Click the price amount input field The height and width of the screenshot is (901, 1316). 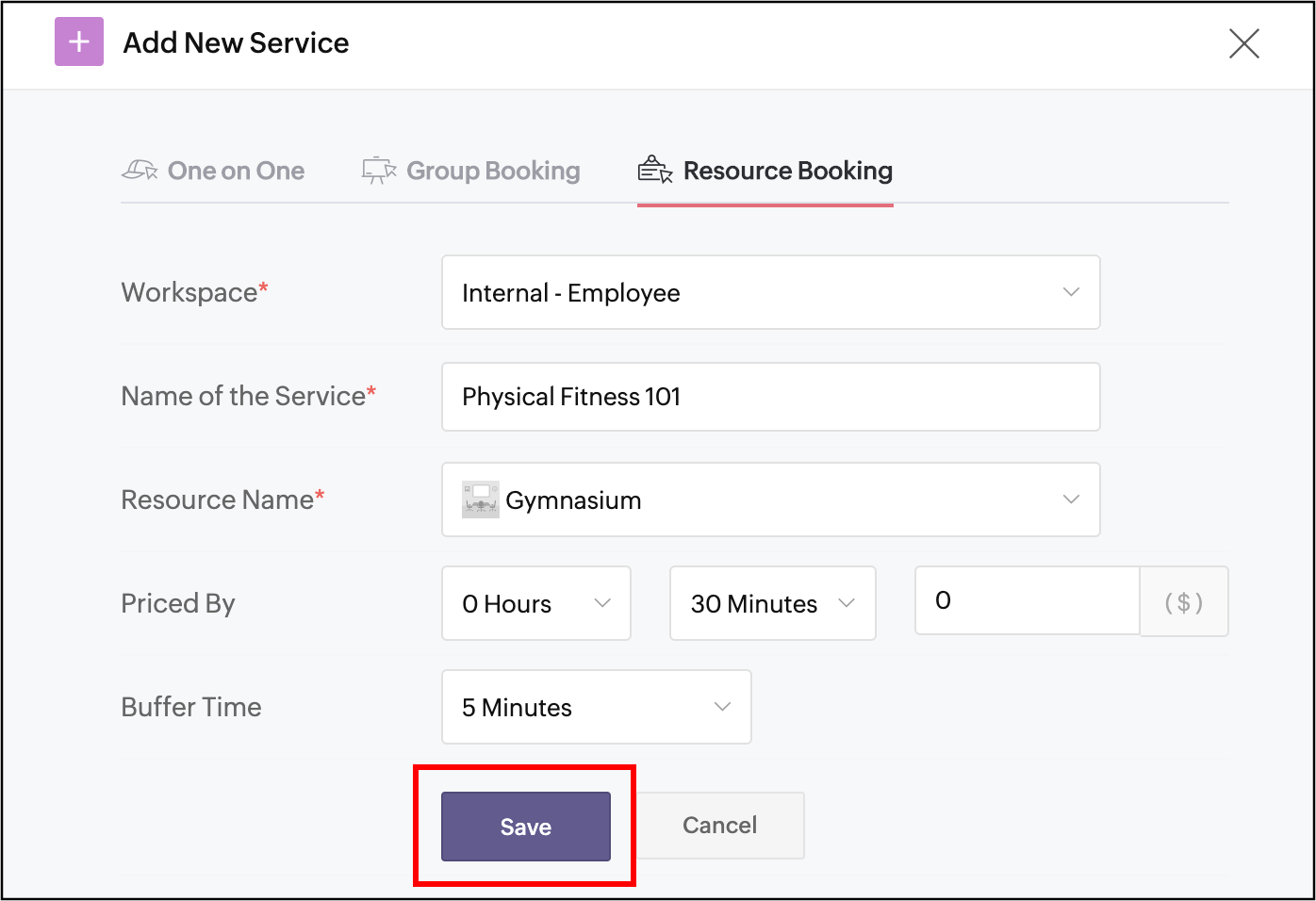pyautogui.click(x=1027, y=601)
